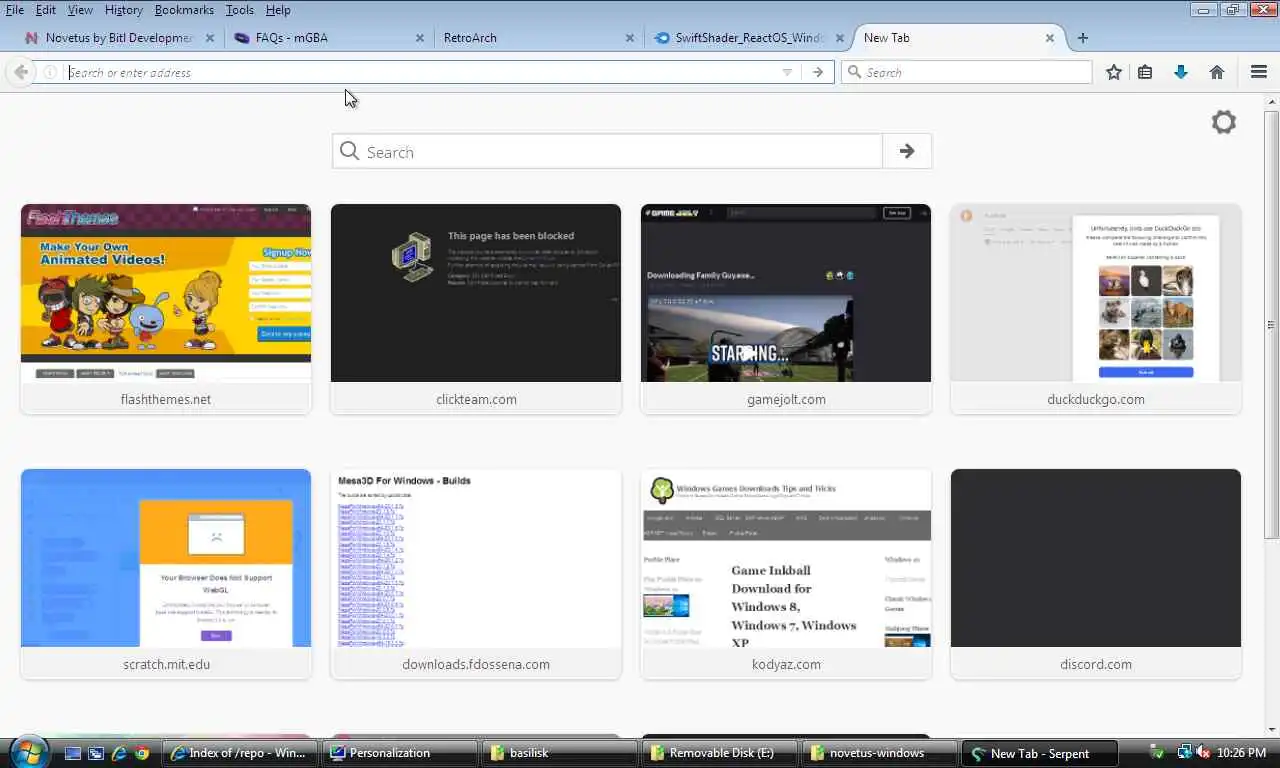This screenshot has height=768, width=1280.
Task: Show bookmarks list icon in toolbar
Action: 1145,72
